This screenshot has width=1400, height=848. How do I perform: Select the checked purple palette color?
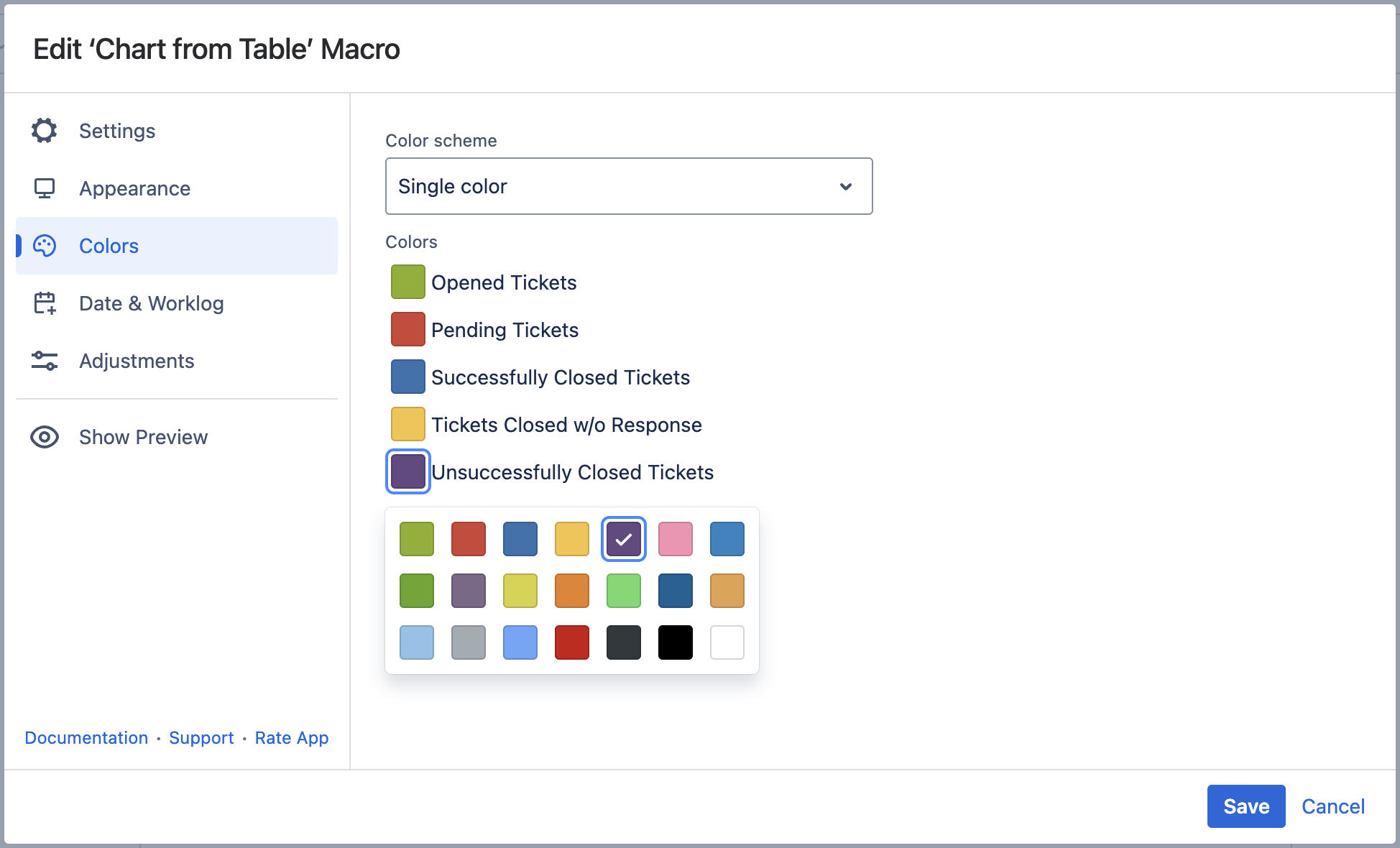click(623, 539)
